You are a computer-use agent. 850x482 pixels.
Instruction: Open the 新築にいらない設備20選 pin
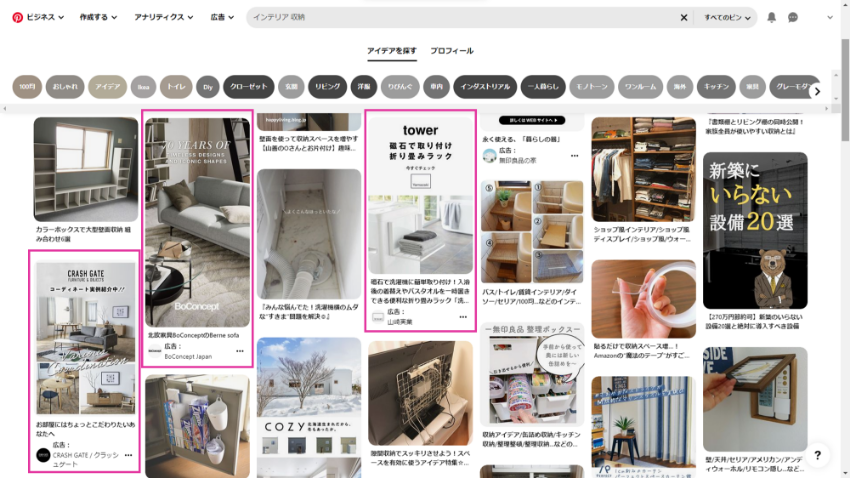click(755, 230)
